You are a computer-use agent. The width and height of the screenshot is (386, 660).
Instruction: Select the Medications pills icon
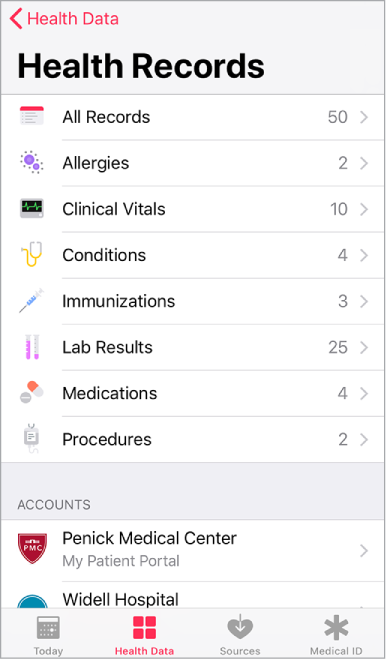pos(32,392)
